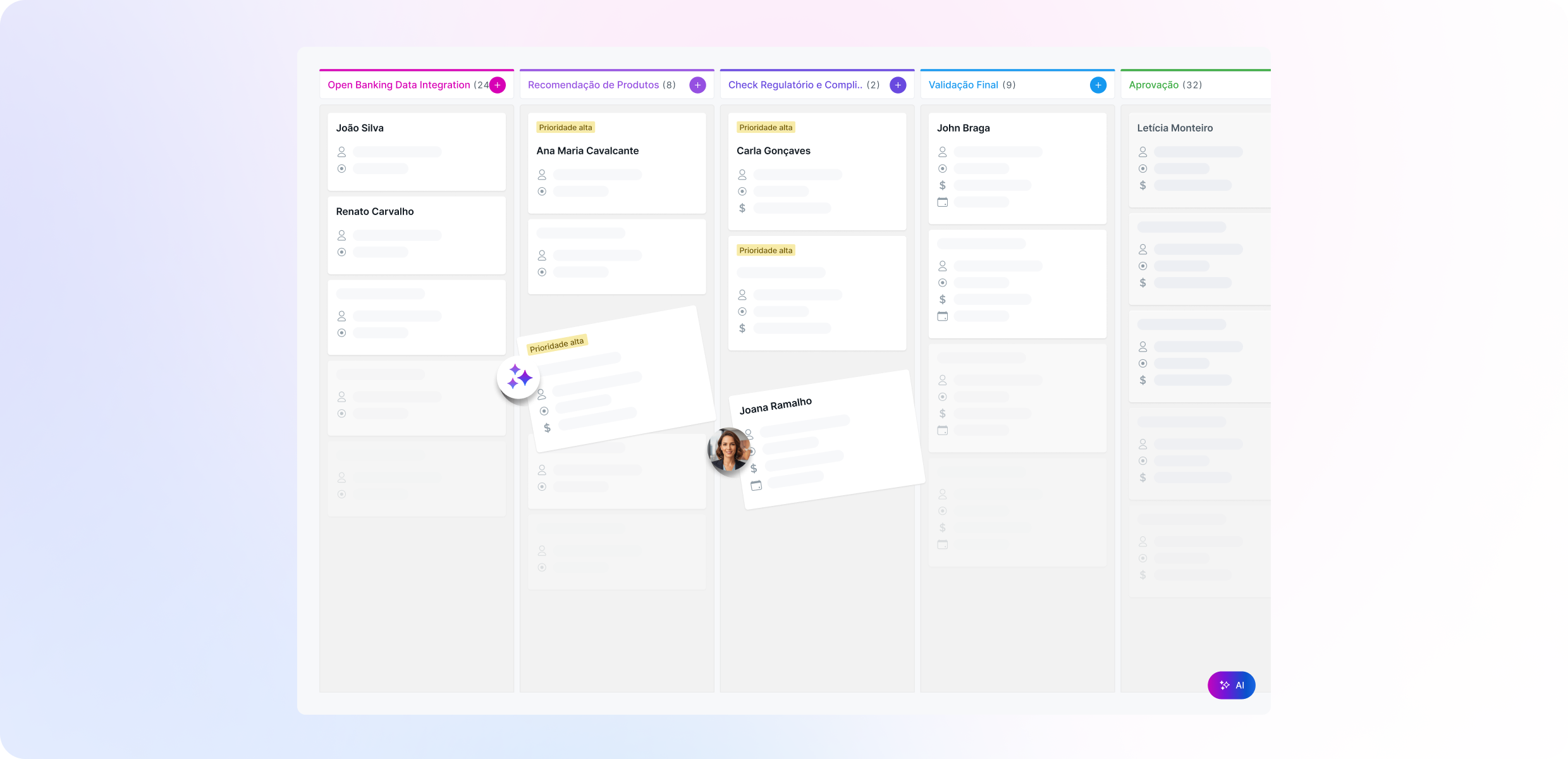The width and height of the screenshot is (1568, 759).
Task: Add card to Recomendação de Produtos column
Action: point(697,85)
